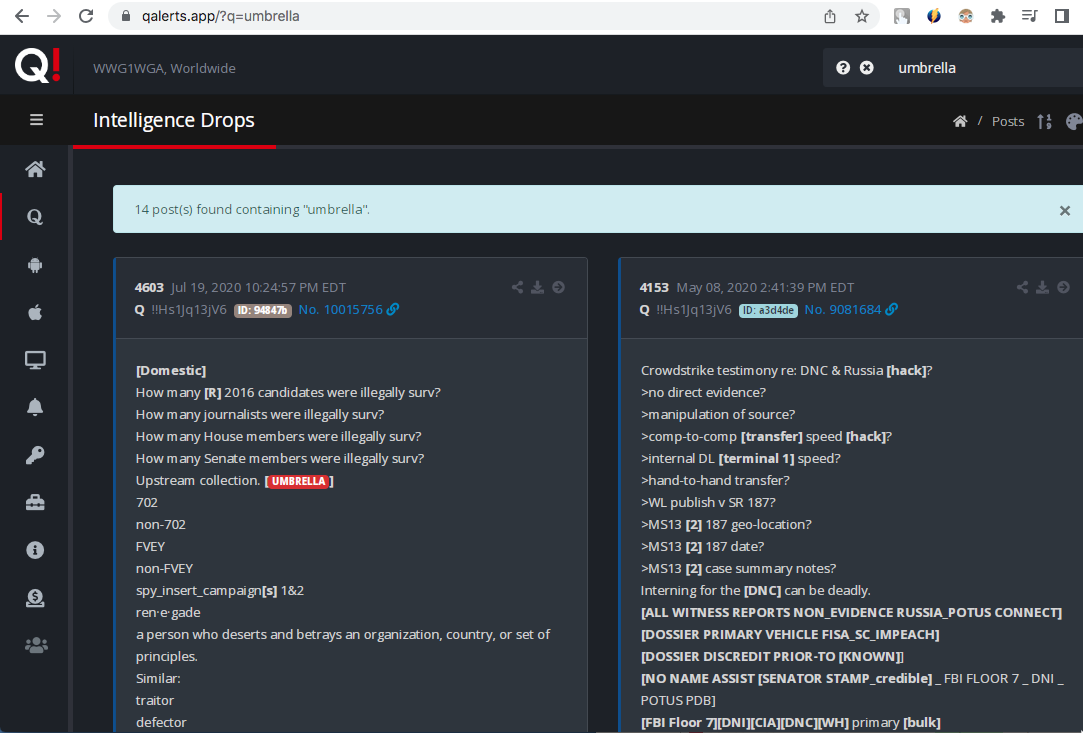Viewport: 1083px width, 733px height.
Task: Clear the umbrella search with the X icon
Action: pos(866,68)
